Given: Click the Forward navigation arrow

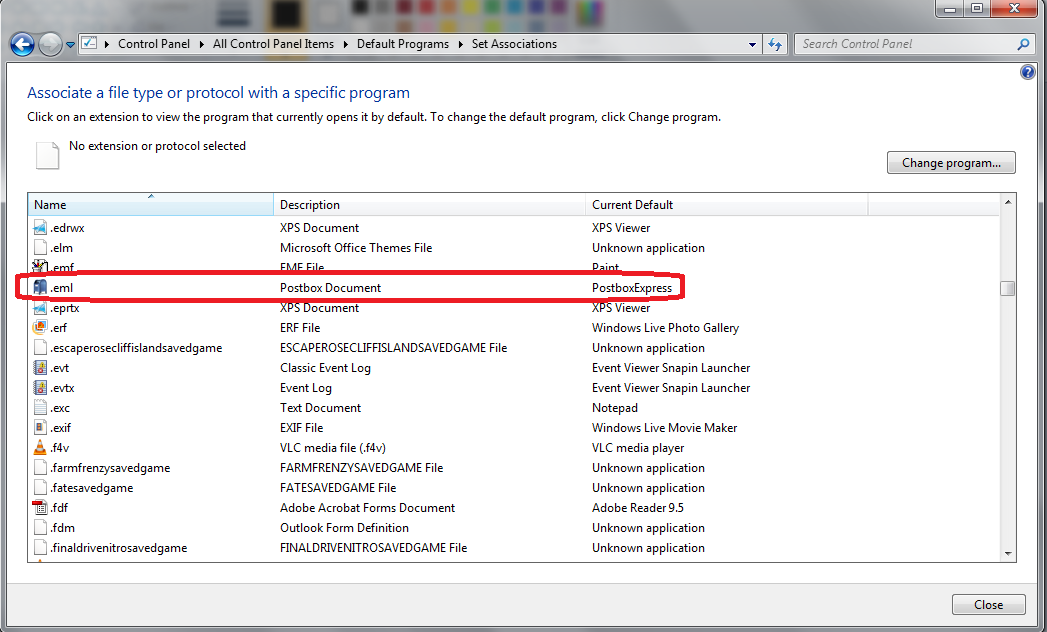Looking at the screenshot, I should coord(50,45).
